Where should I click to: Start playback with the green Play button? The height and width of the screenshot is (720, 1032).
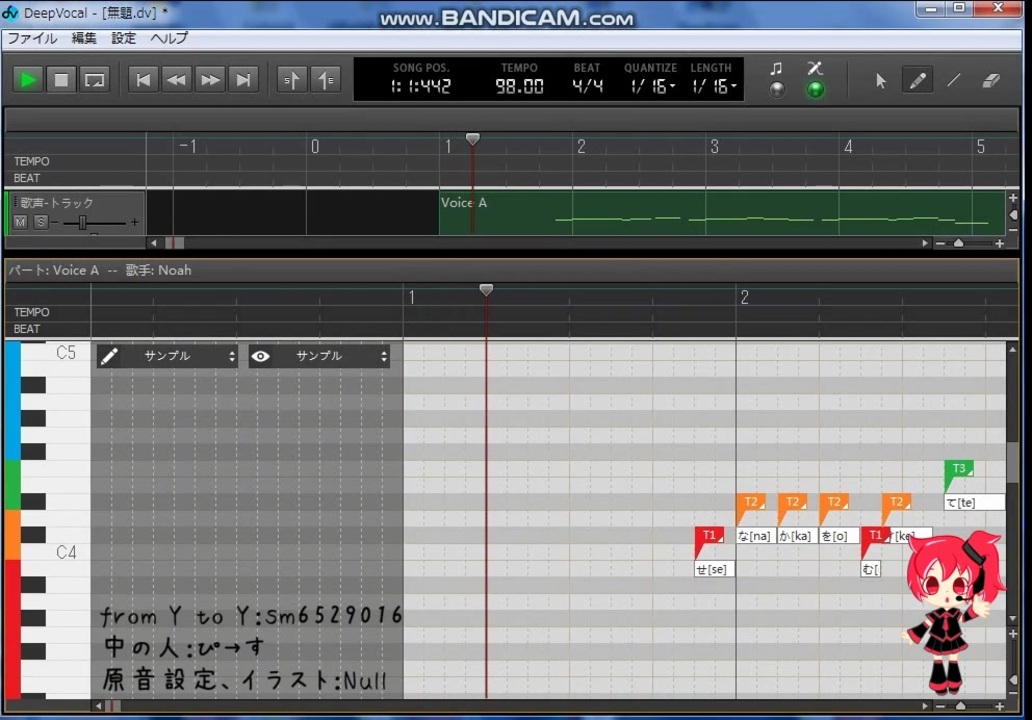pyautogui.click(x=28, y=80)
